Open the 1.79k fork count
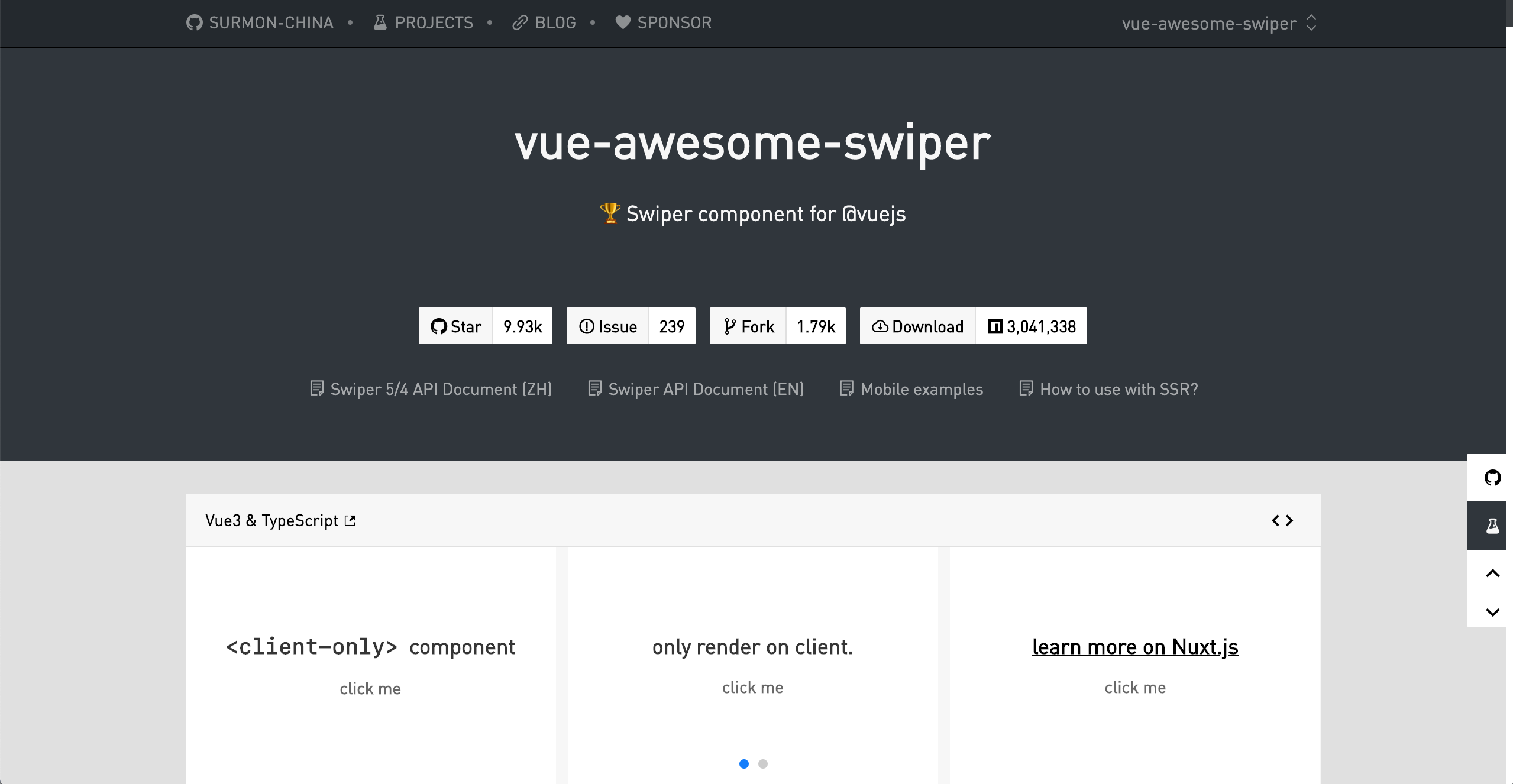 (x=816, y=326)
